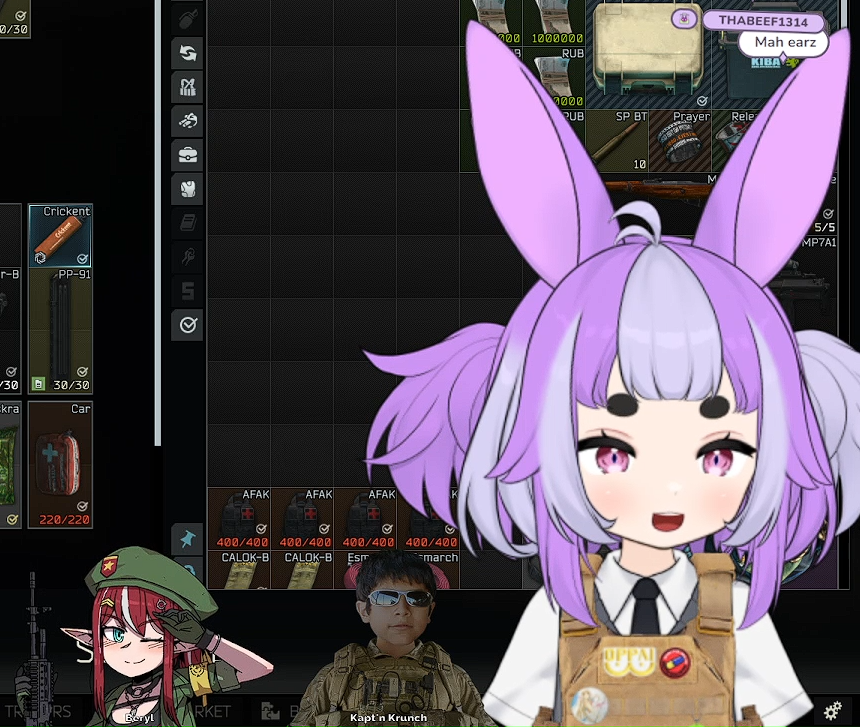Select the 1000000 roubles stack

[554, 22]
